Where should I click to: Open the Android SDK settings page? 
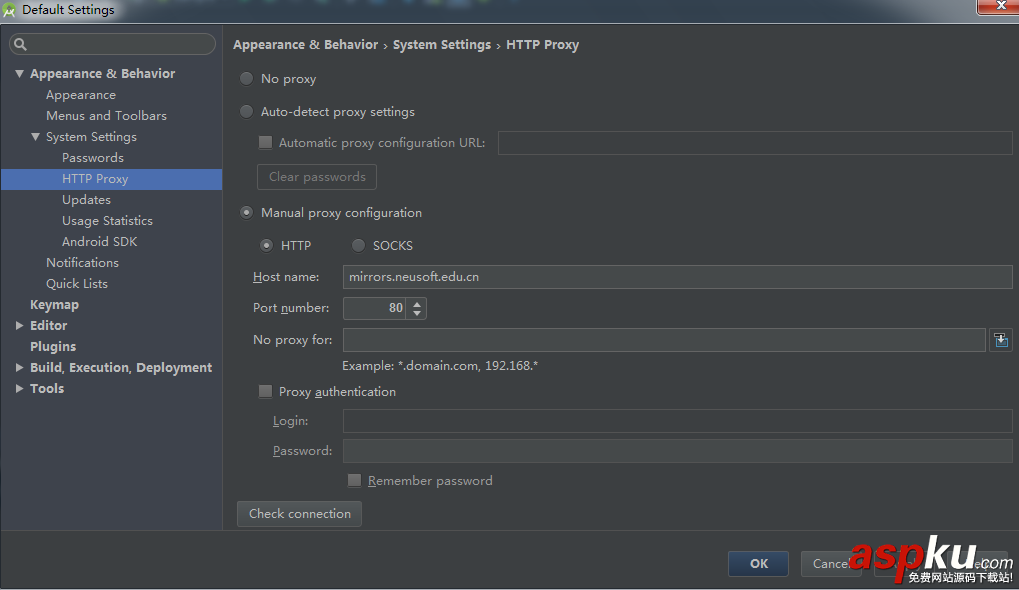(x=99, y=242)
